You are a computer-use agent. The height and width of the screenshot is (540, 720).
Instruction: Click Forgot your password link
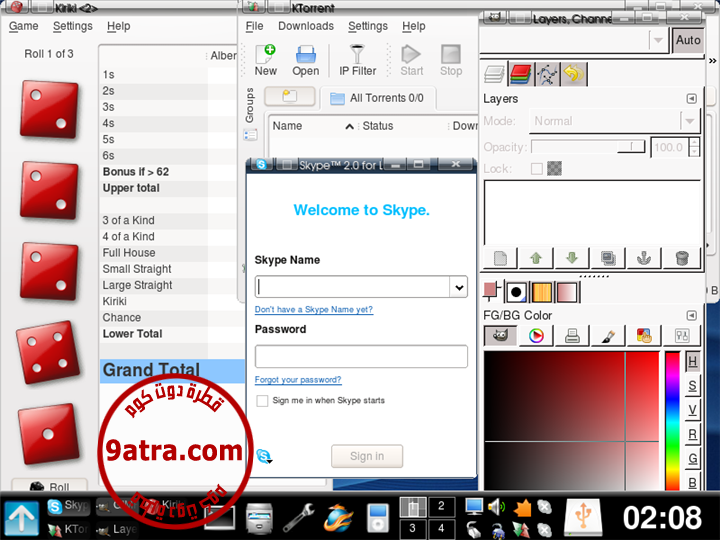point(298,380)
